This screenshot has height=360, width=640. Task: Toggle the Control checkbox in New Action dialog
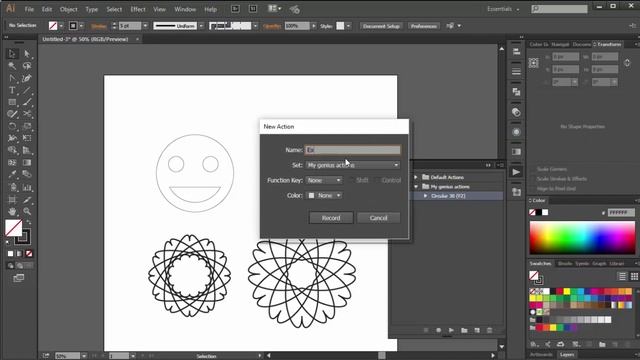click(x=377, y=180)
